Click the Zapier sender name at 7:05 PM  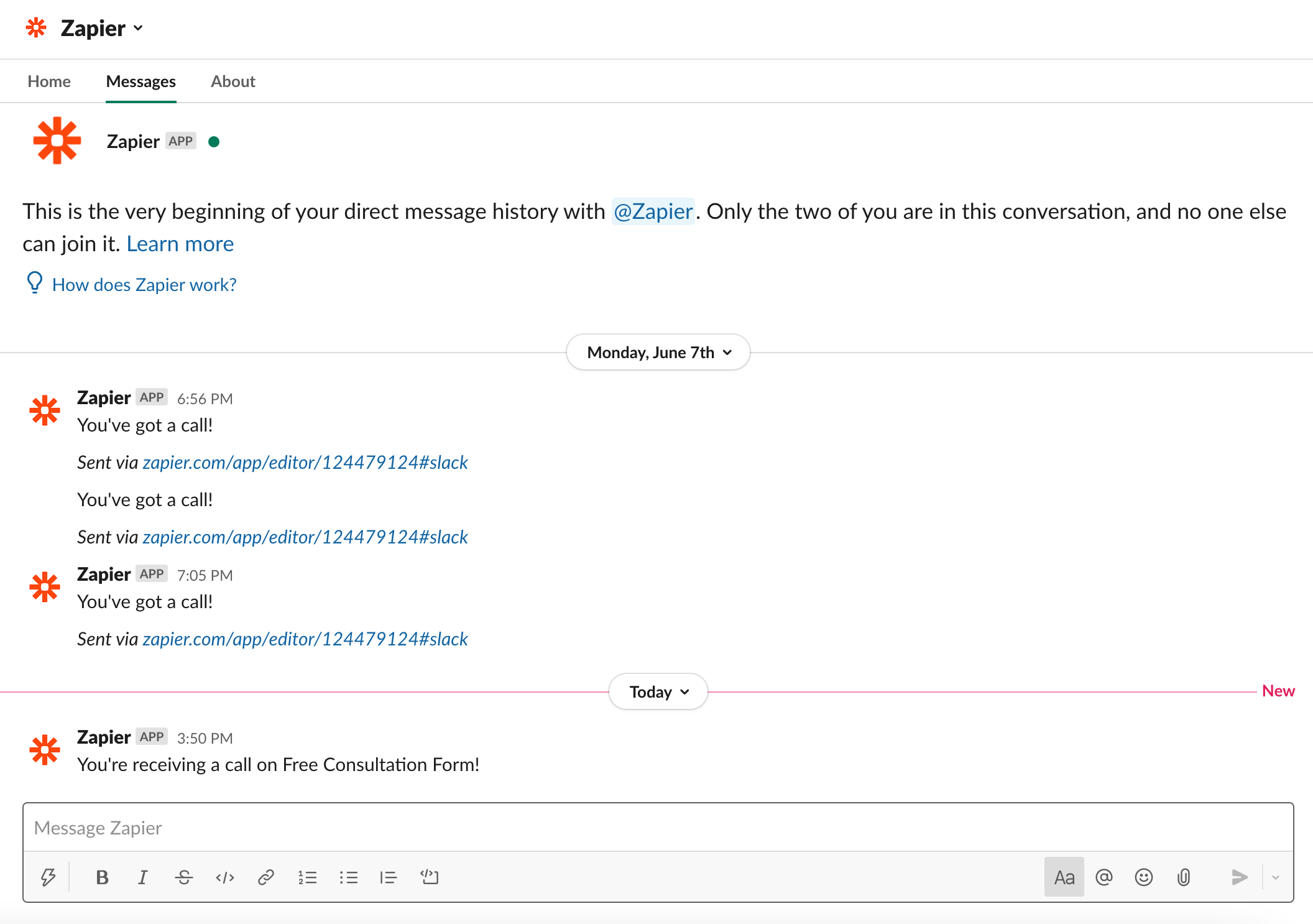(104, 574)
